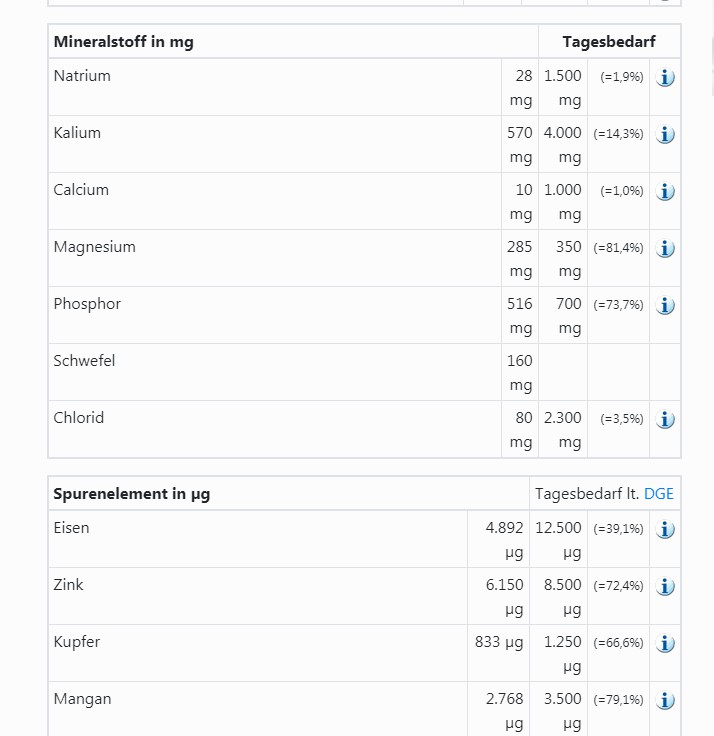
Task: Click the info icon in Natrium row
Action: click(x=665, y=77)
